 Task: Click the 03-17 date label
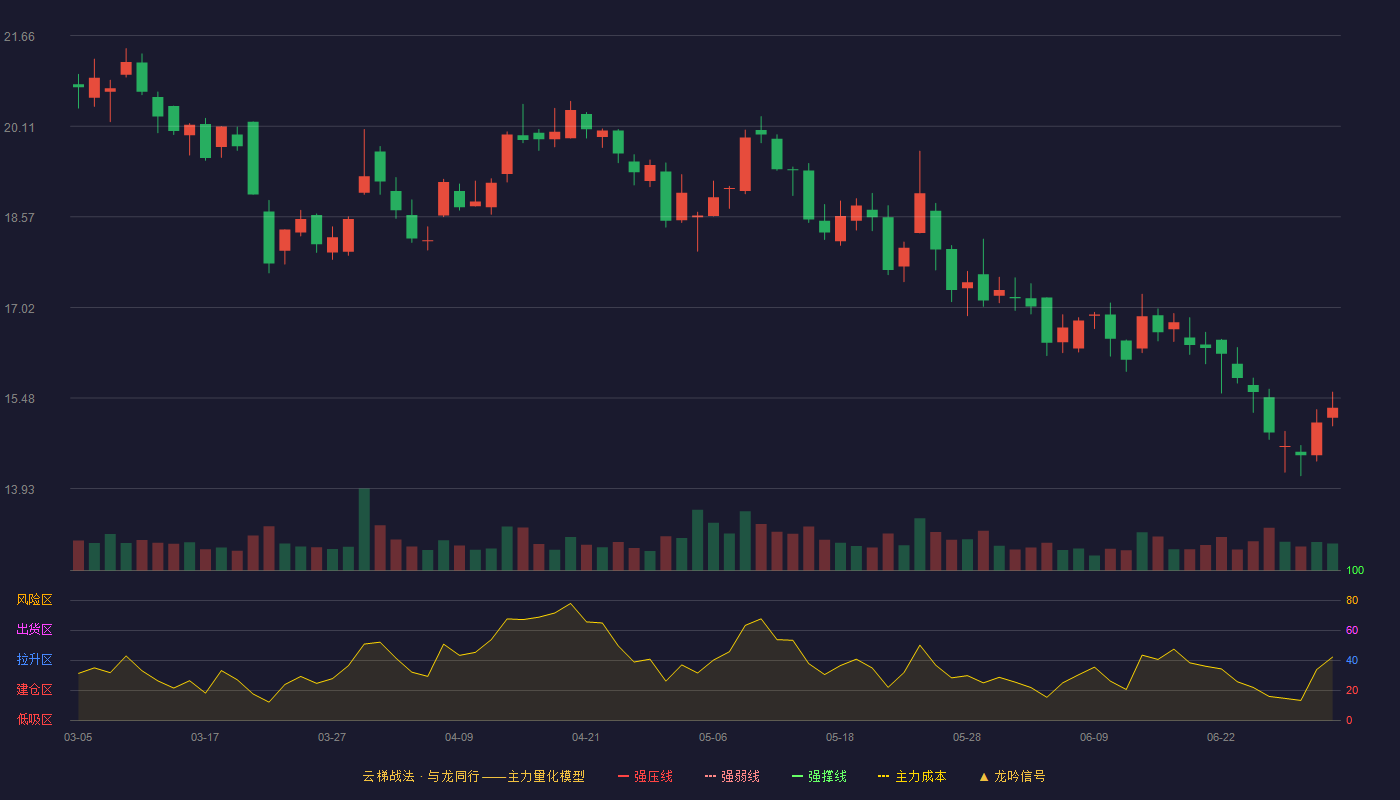tap(205, 737)
